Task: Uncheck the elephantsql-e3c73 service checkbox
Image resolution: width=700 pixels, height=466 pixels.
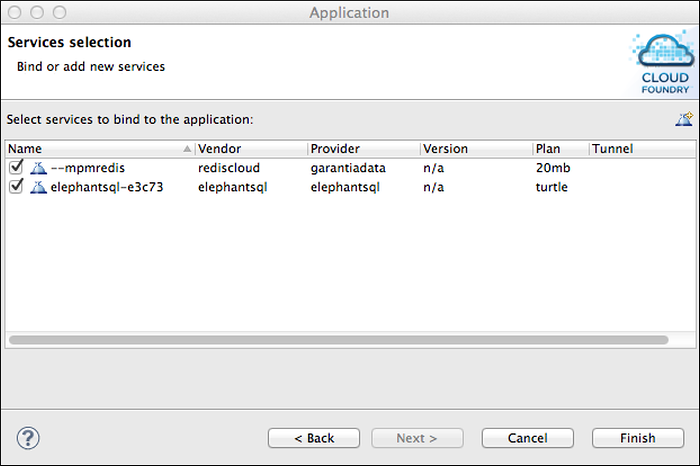Action: tap(16, 186)
